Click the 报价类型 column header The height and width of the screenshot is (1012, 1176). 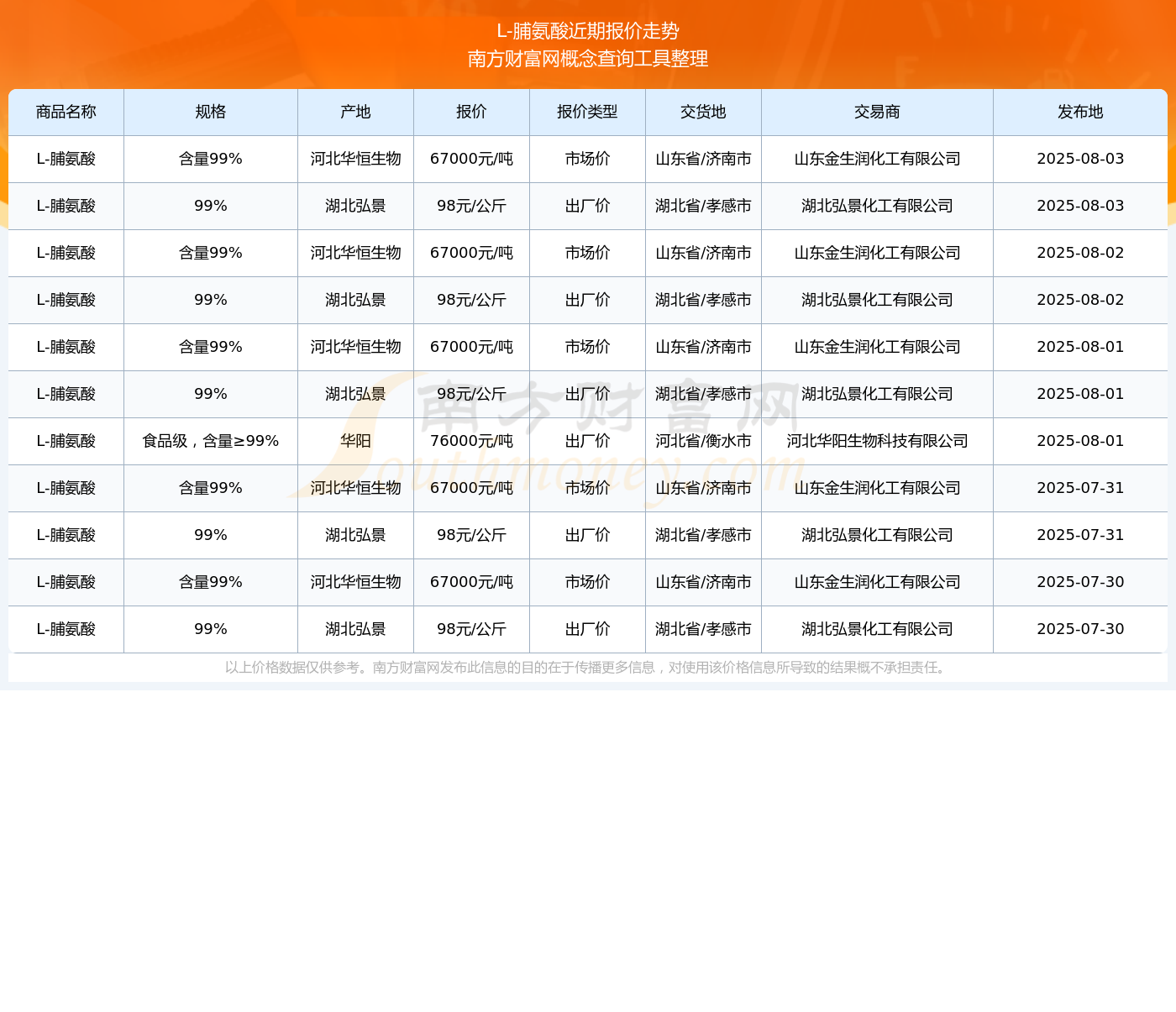(587, 112)
